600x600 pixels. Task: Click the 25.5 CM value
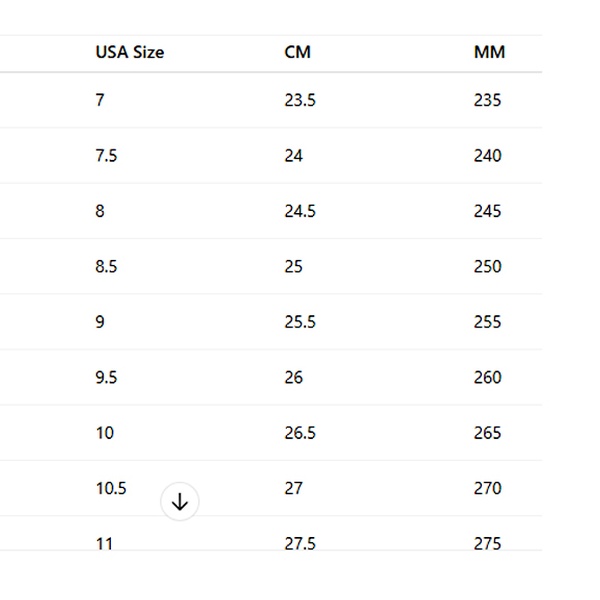point(300,322)
